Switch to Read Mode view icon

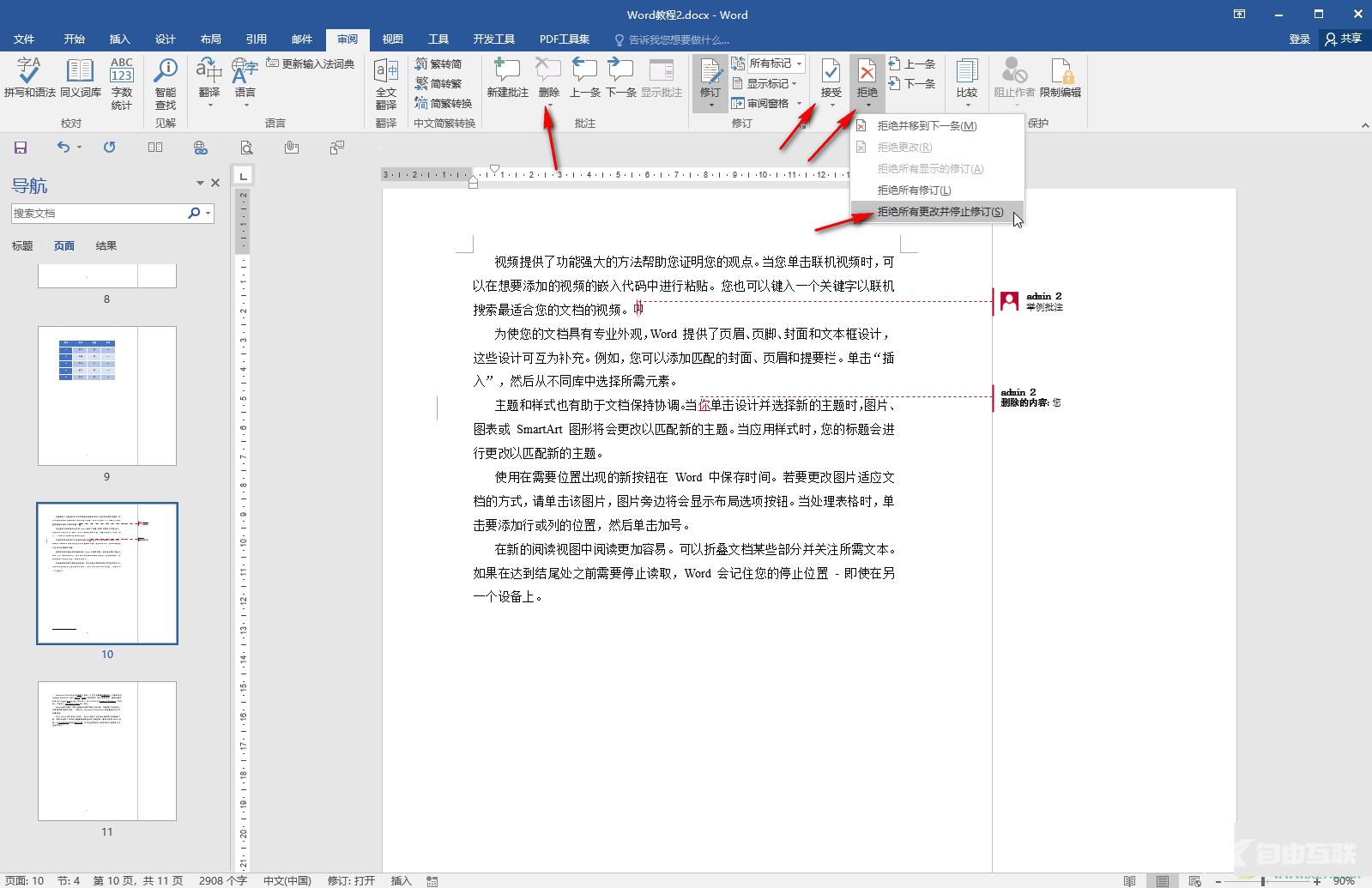pyautogui.click(x=1129, y=880)
